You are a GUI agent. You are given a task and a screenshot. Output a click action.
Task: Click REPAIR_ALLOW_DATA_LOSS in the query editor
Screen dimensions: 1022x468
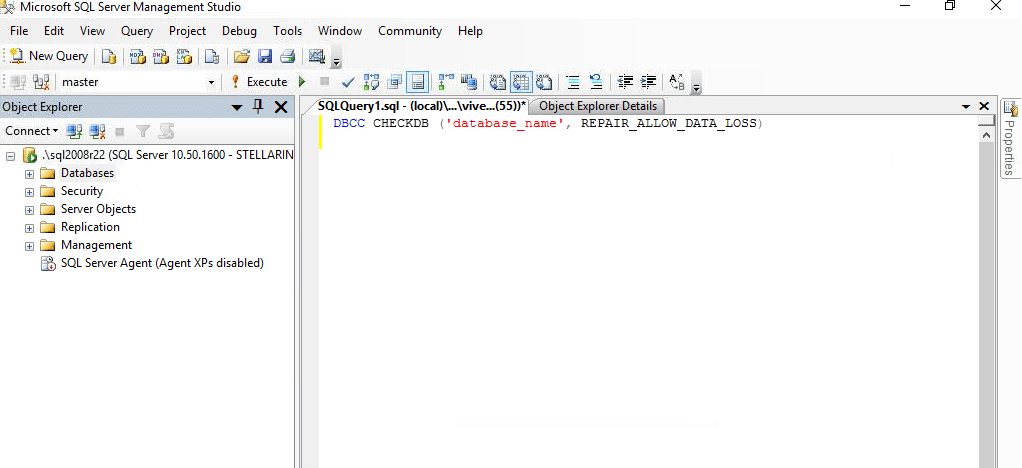click(x=669, y=124)
